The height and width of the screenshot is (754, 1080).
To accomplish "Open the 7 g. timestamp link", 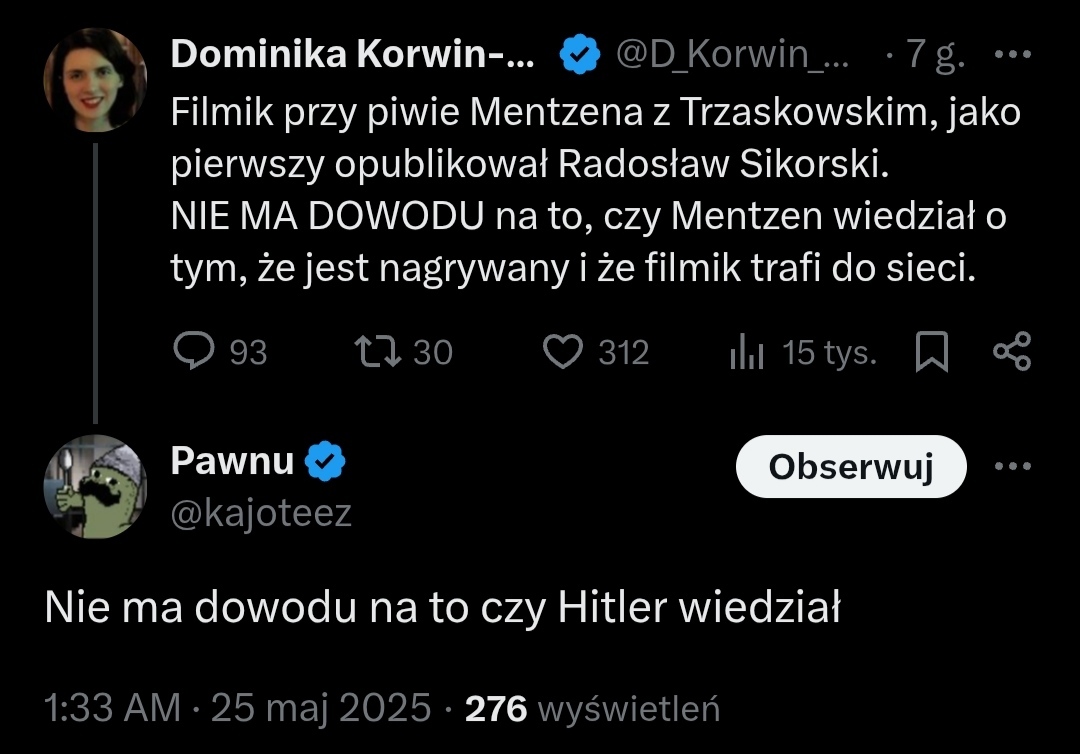I will 935,56.
